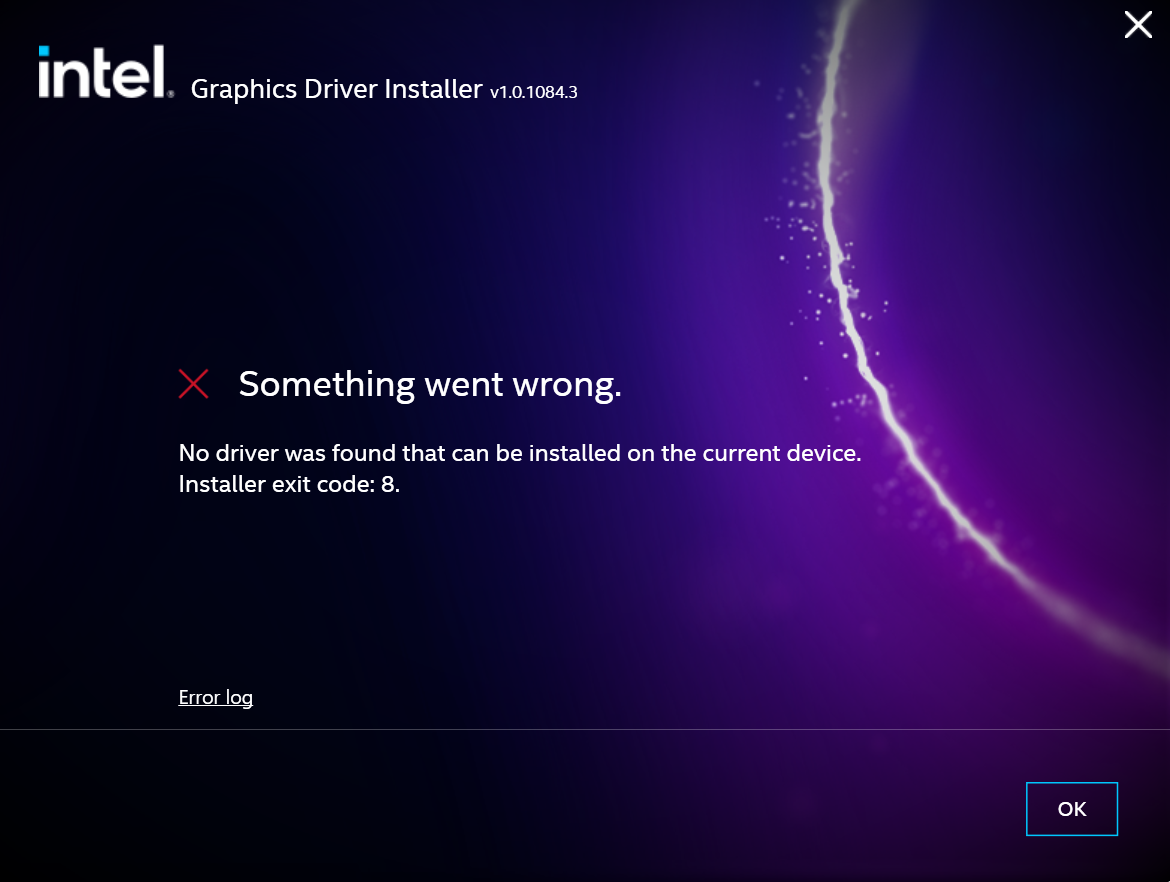Viewport: 1170px width, 882px height.
Task: Click the Intel logo
Action: (106, 72)
